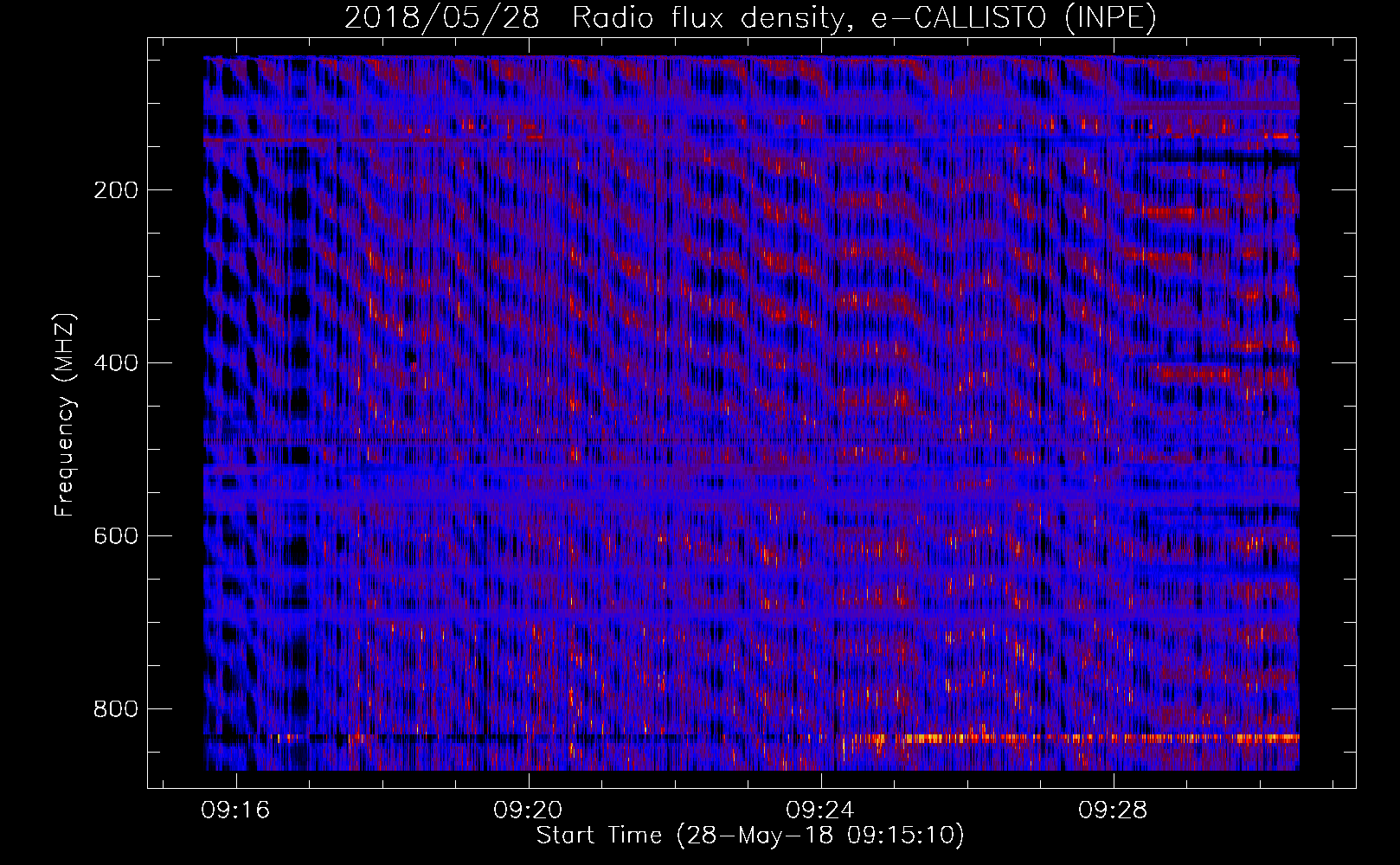Click the 'Frequency (MHZ)' axis label

(65, 415)
